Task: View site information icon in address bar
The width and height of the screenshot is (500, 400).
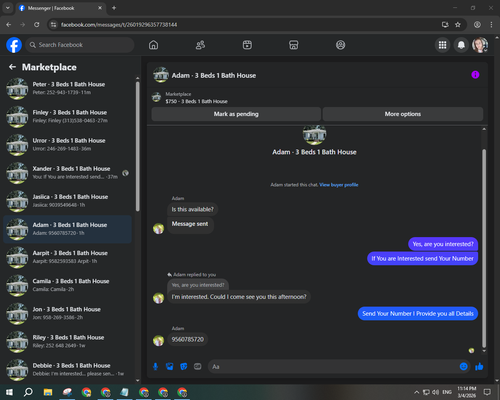Action: click(53, 25)
